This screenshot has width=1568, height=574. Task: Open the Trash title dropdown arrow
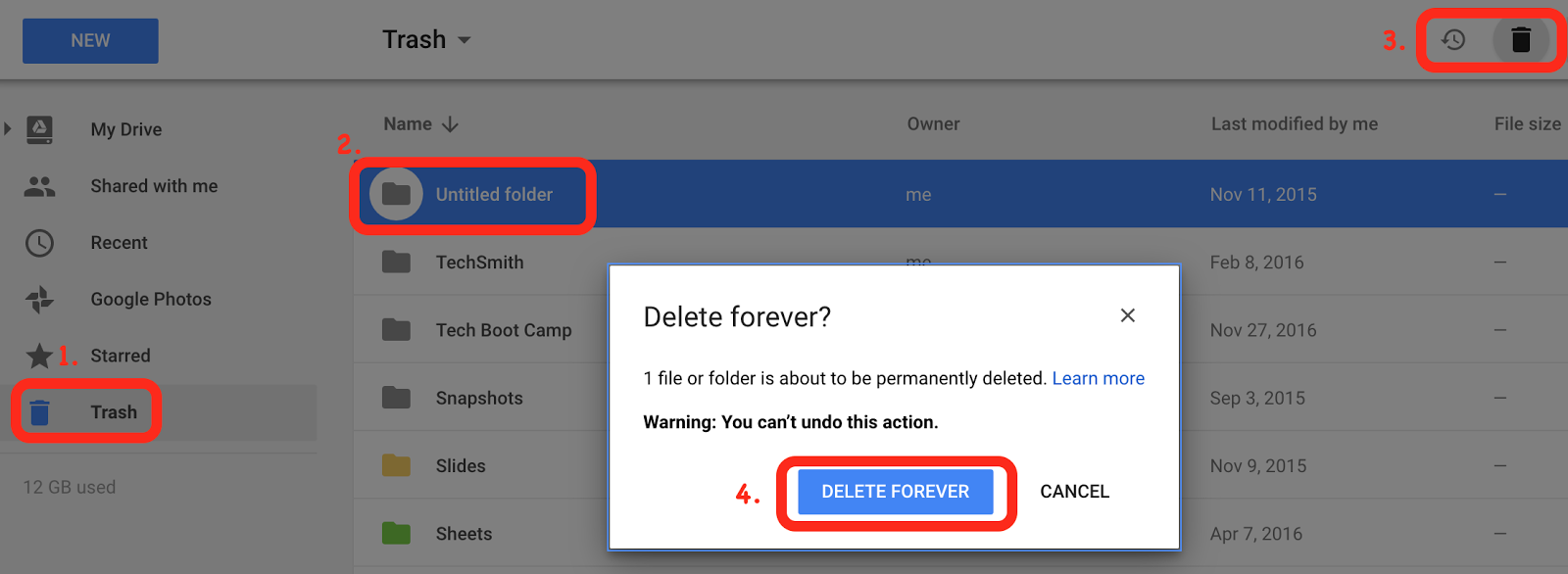pos(465,40)
